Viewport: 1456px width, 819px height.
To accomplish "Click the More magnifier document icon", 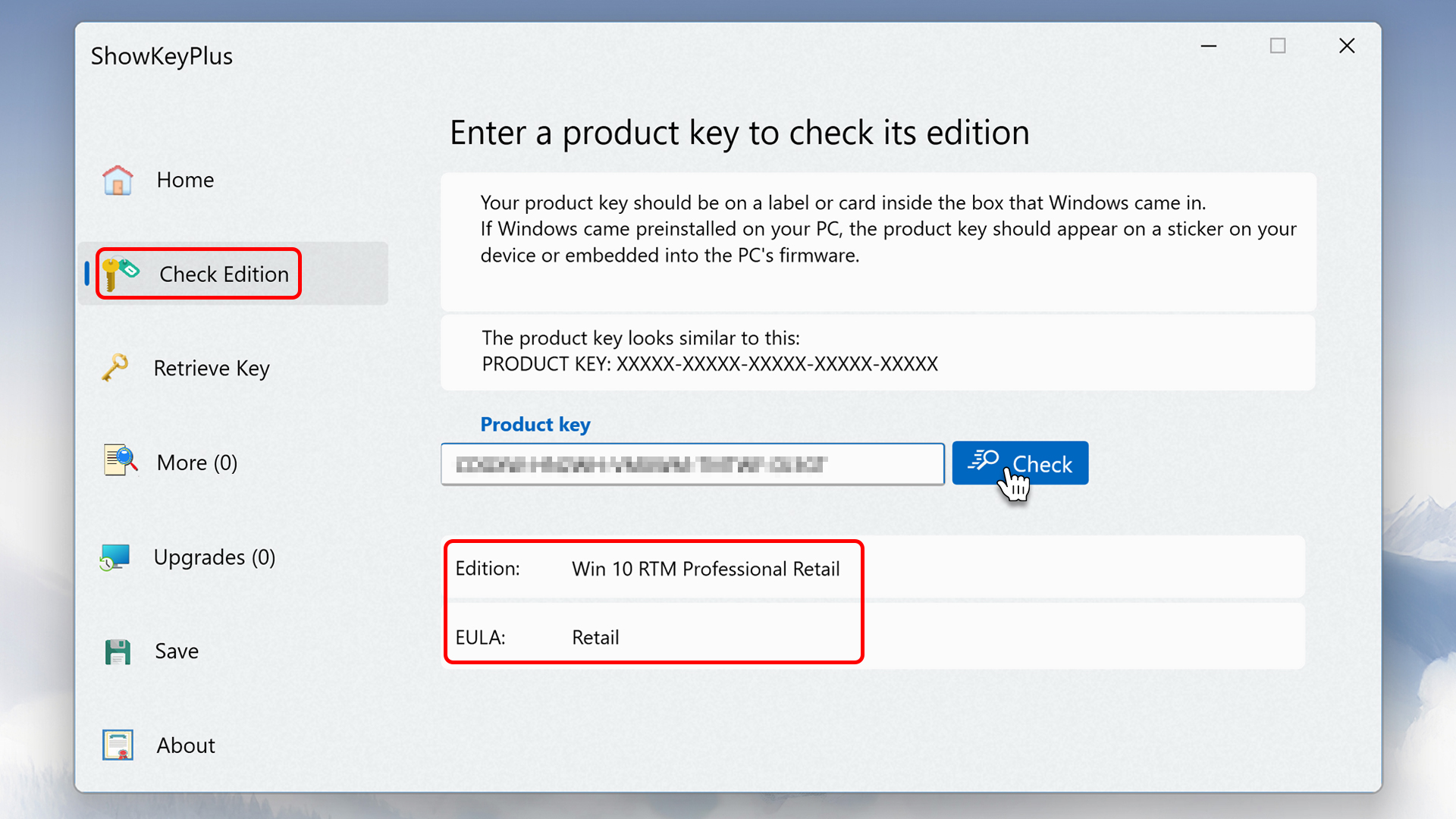I will [120, 461].
